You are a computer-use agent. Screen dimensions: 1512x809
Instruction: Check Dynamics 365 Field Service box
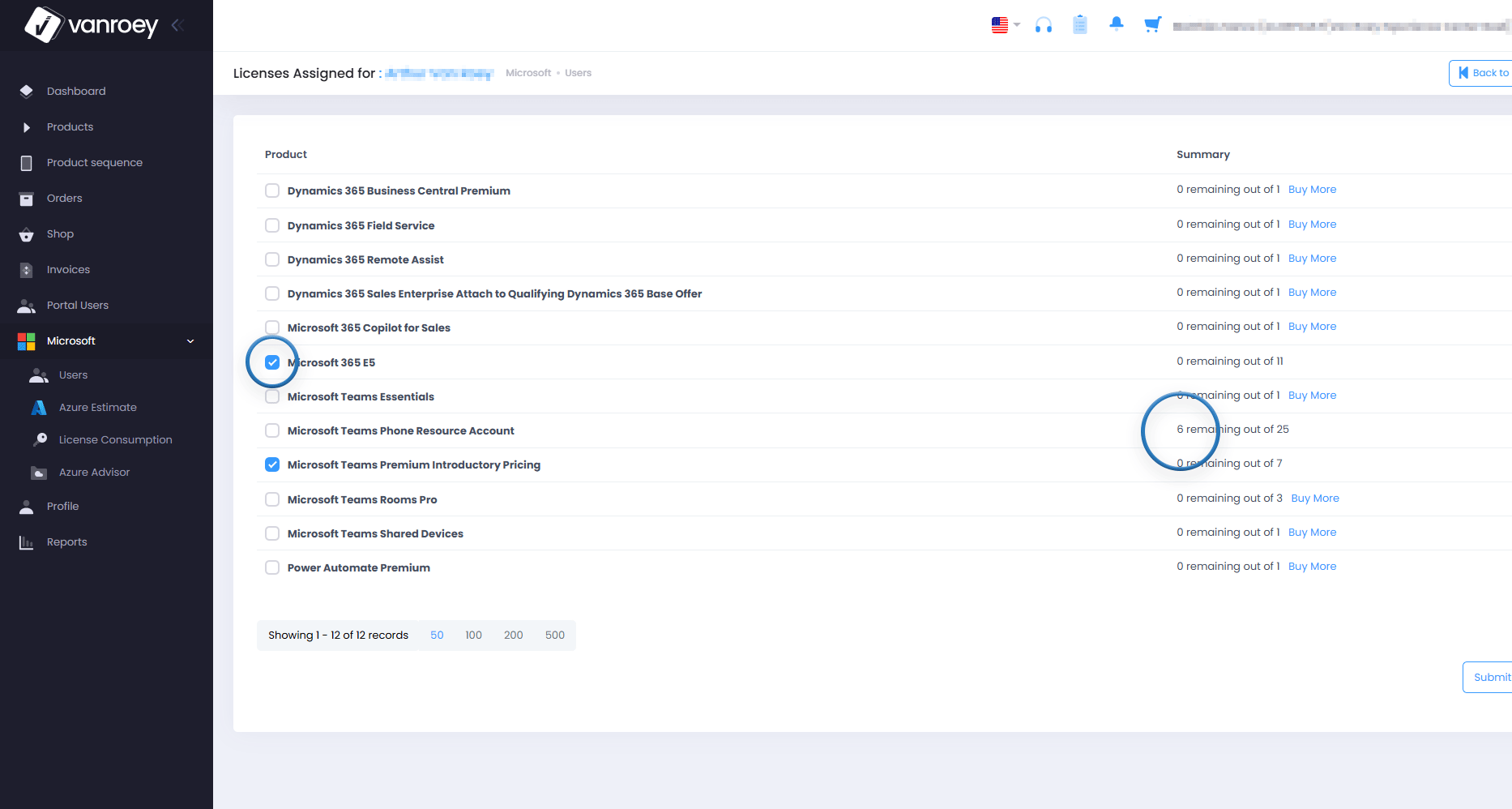click(272, 225)
